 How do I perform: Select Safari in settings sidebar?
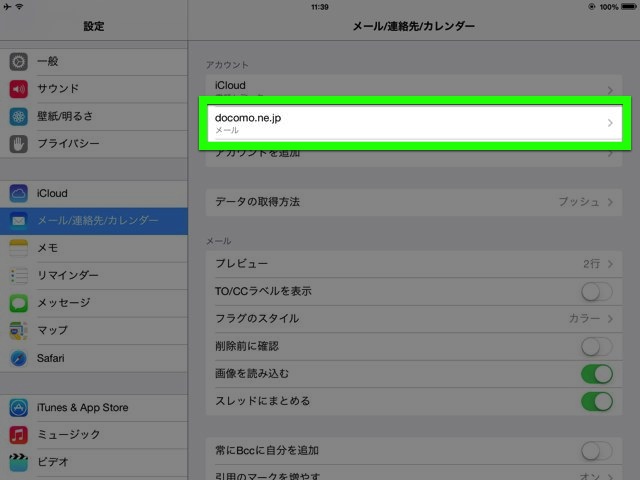94,358
